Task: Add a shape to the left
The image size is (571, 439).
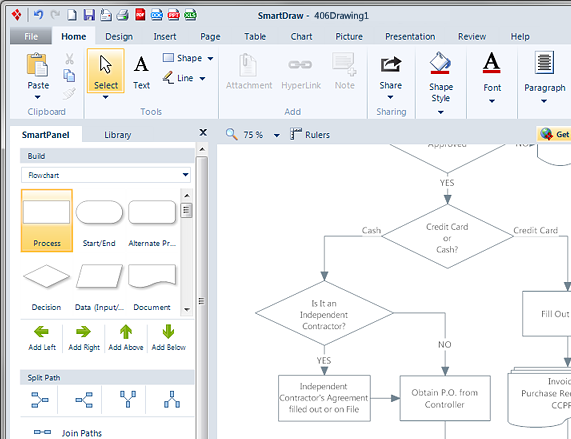Action: [42, 338]
